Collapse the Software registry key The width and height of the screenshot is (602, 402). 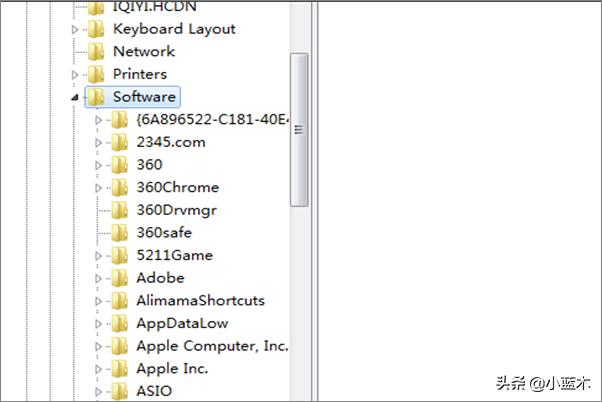(x=75, y=97)
